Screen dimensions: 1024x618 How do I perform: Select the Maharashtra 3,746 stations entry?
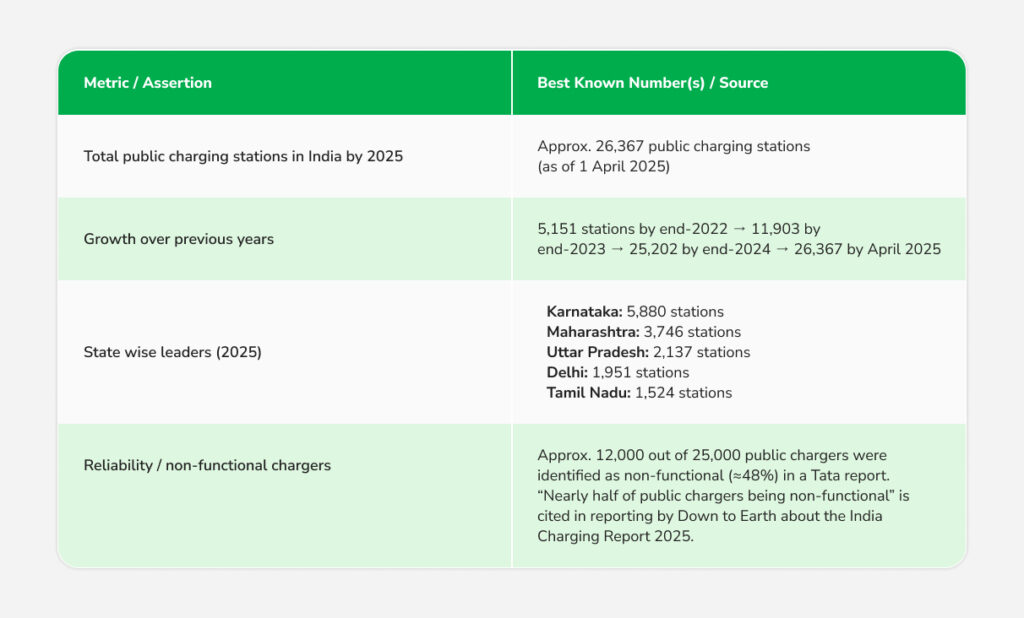tap(643, 332)
